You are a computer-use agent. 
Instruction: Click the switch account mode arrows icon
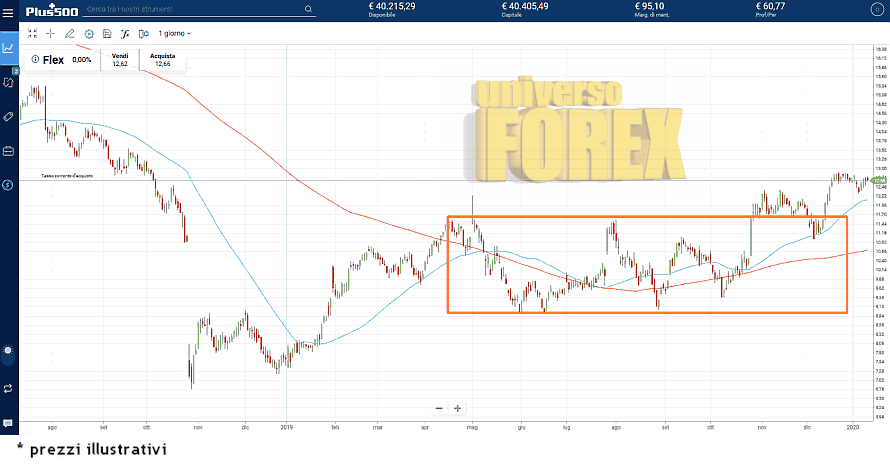click(x=8, y=387)
